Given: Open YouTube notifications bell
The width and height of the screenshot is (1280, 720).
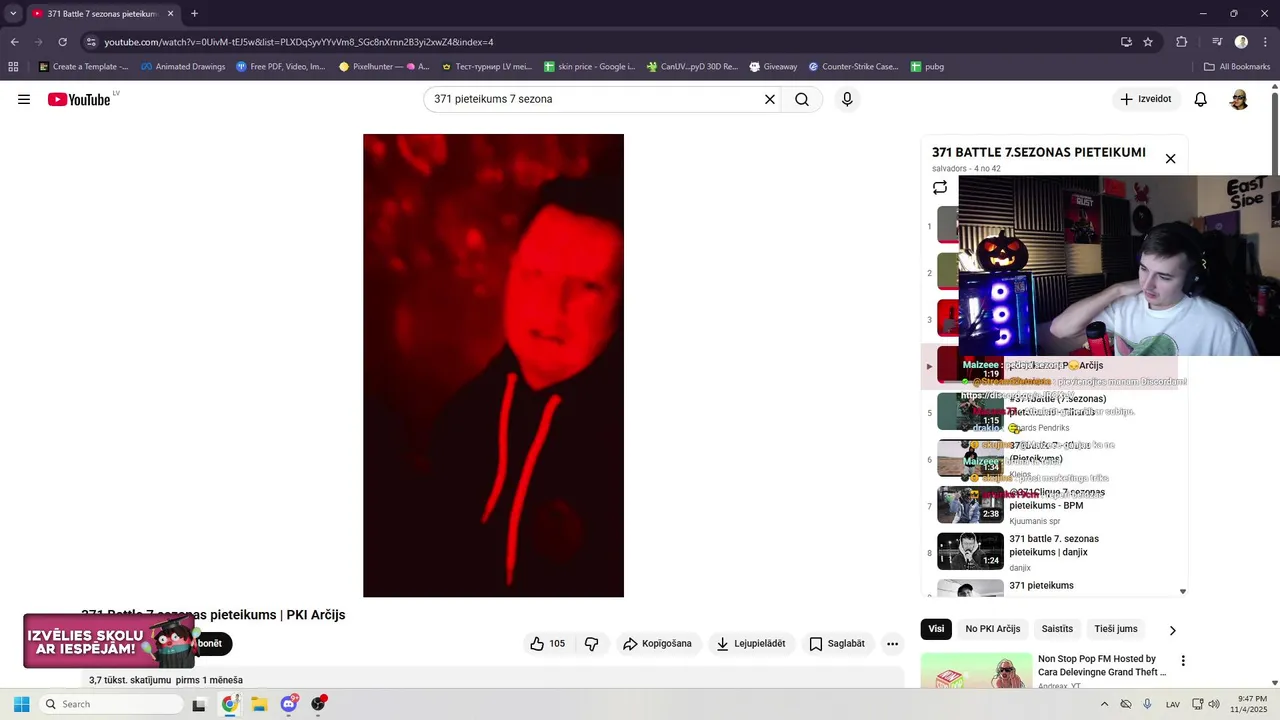Looking at the screenshot, I should pyautogui.click(x=1201, y=99).
